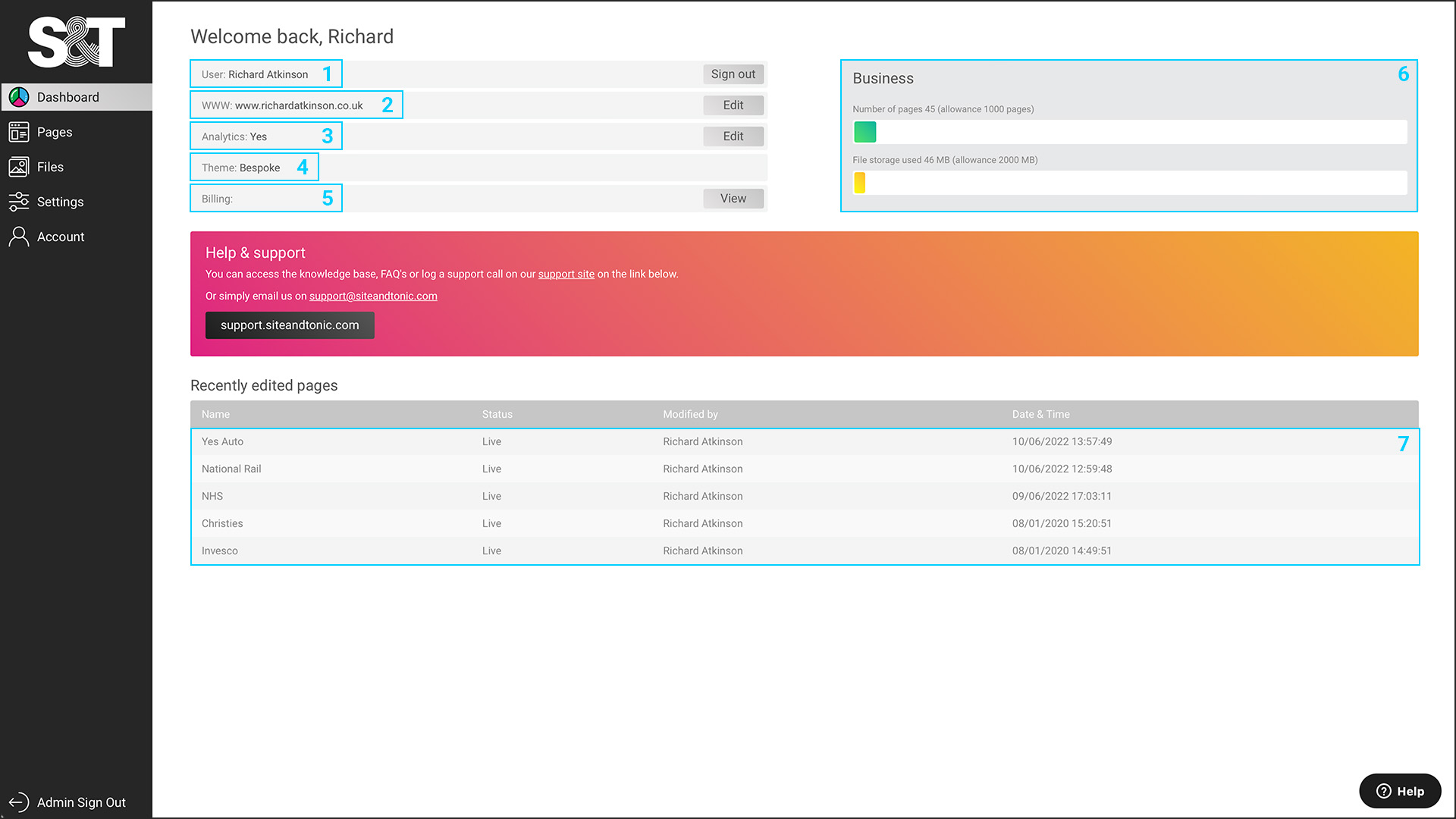Open the National Rail page row
Viewport: 1456px width, 819px height.
tap(231, 469)
